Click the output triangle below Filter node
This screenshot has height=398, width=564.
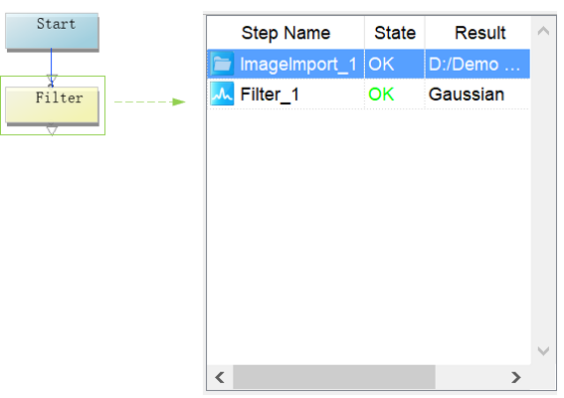point(52,130)
